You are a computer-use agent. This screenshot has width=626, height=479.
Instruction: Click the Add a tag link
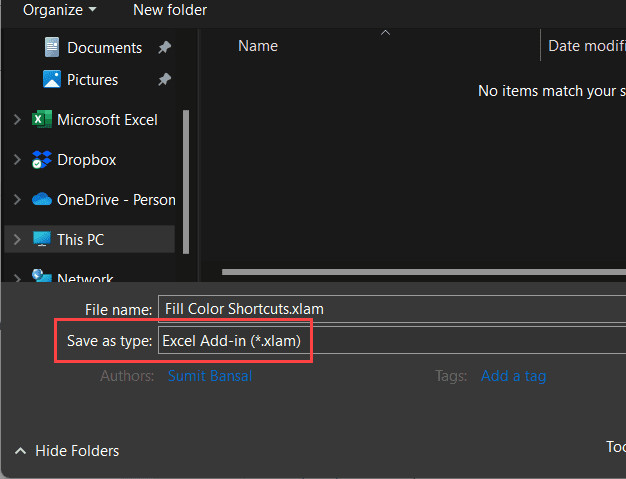pyautogui.click(x=513, y=376)
